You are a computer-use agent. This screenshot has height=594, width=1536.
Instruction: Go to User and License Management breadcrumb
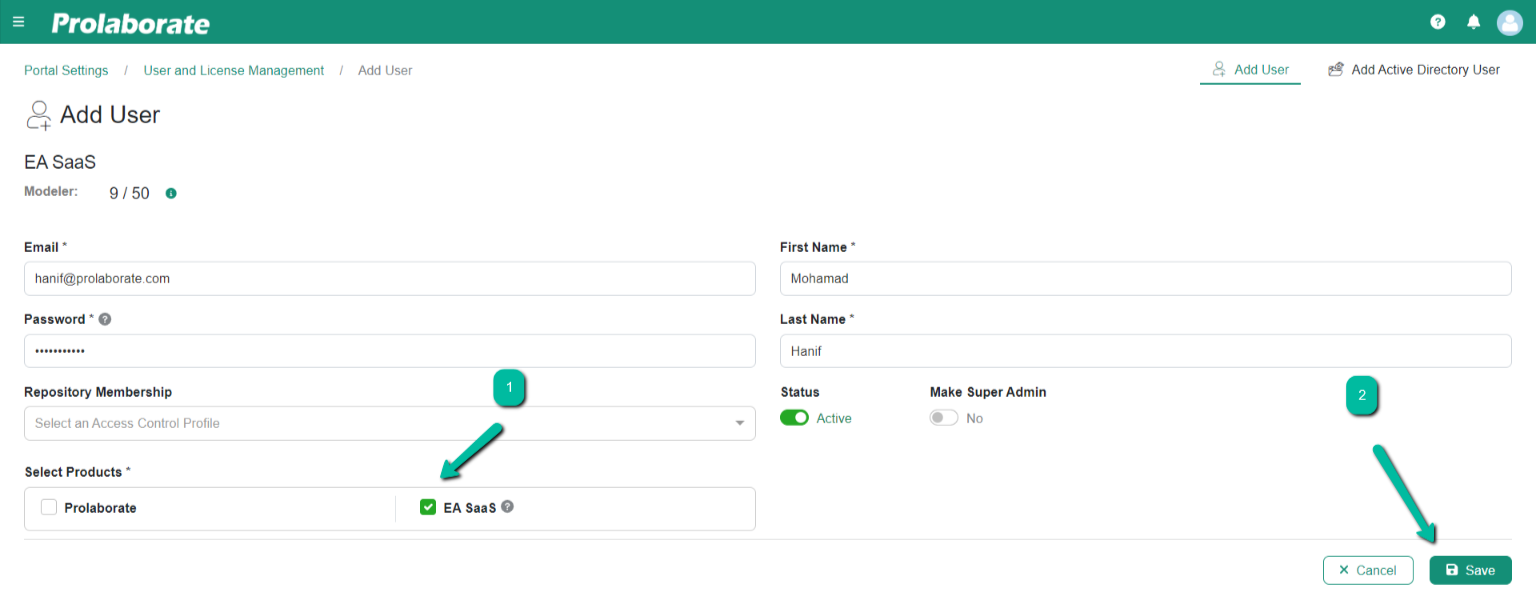[234, 71]
